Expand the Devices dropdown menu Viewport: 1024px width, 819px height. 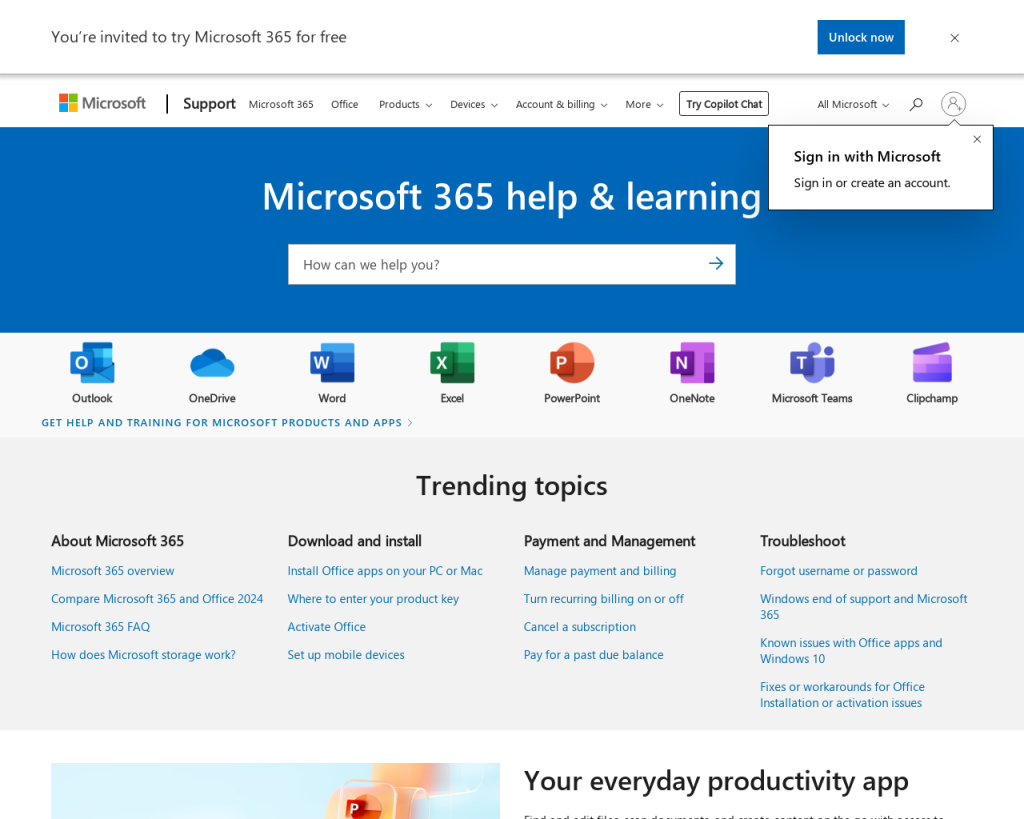pos(474,104)
